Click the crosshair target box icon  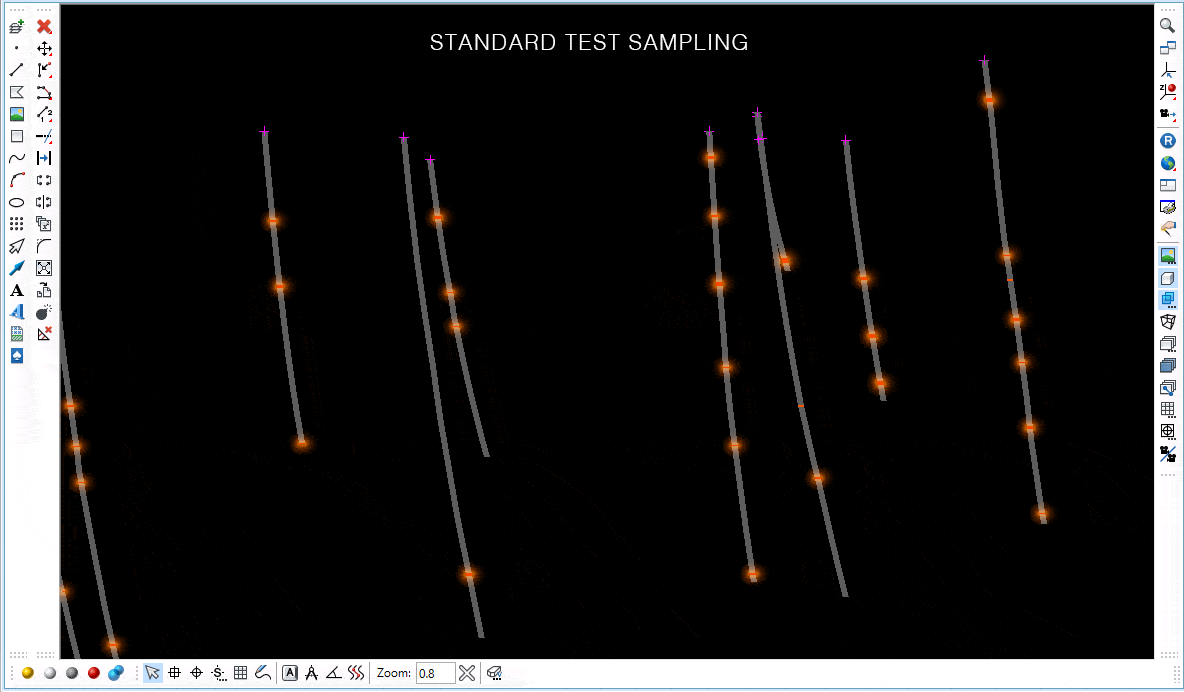tap(1167, 431)
